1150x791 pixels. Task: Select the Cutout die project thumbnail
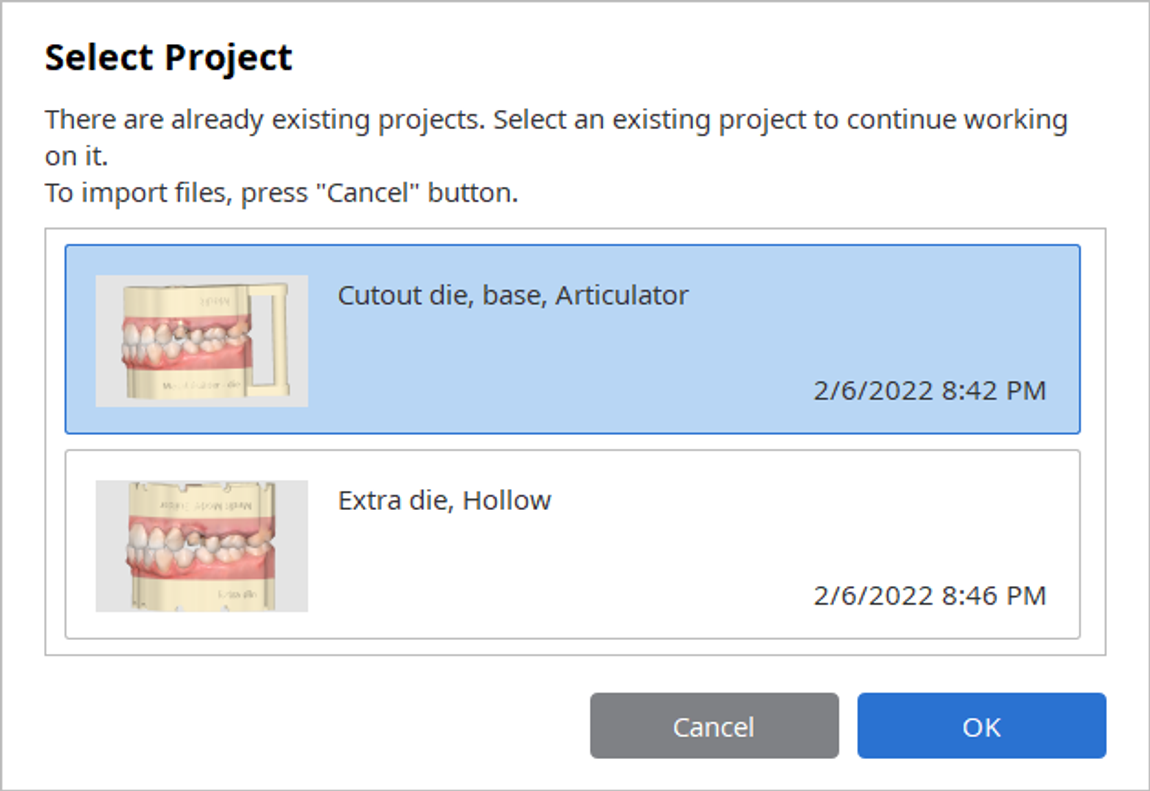pyautogui.click(x=202, y=341)
